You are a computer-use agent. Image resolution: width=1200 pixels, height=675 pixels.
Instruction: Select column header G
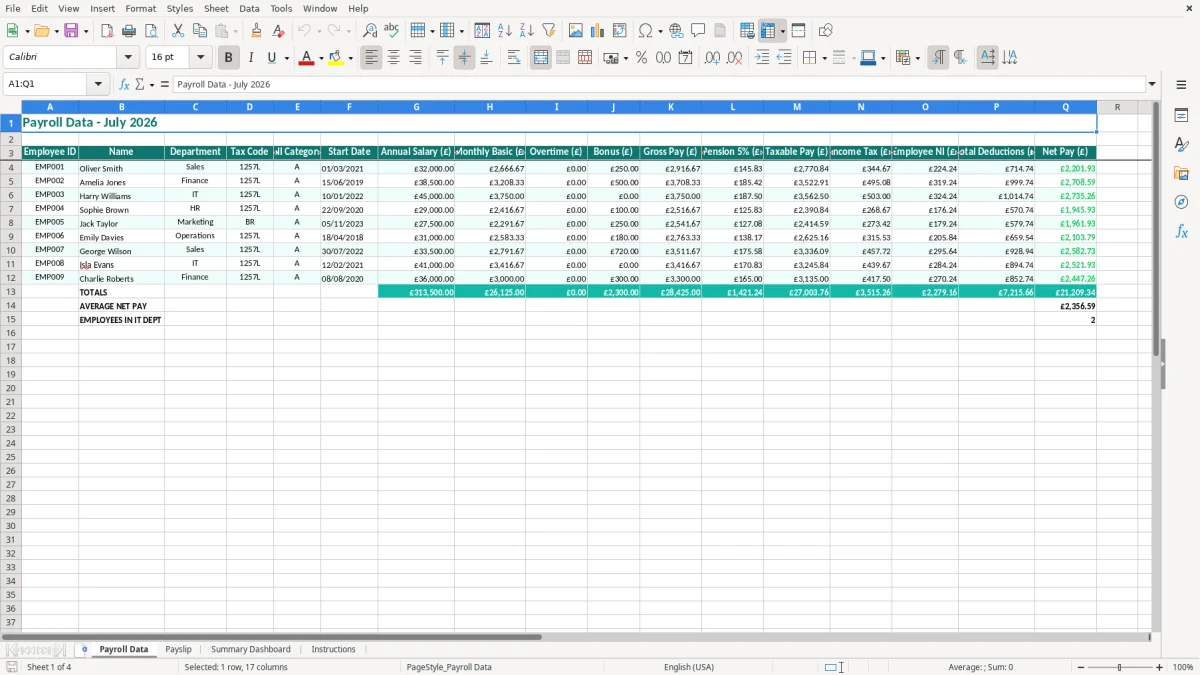click(416, 107)
